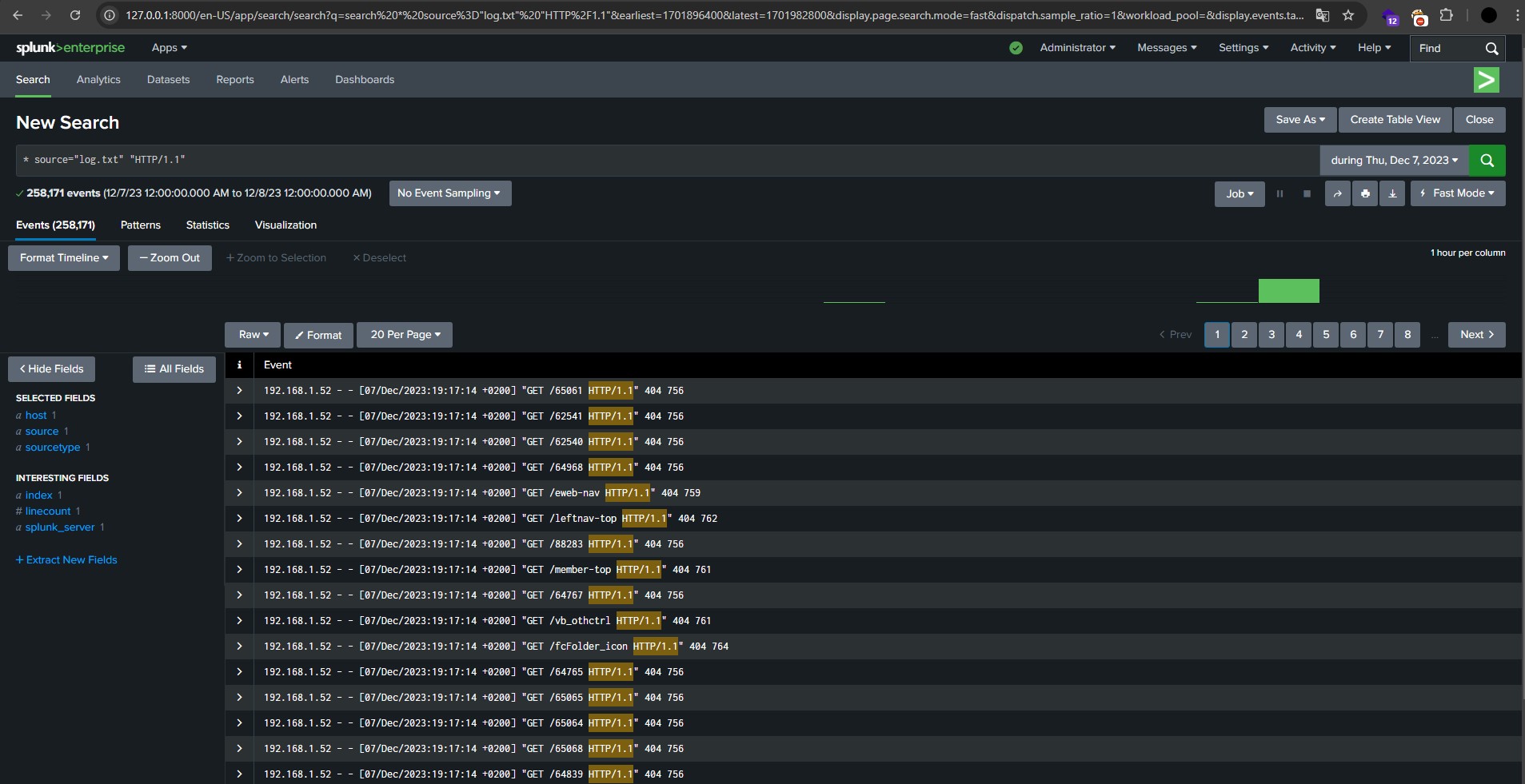The height and width of the screenshot is (784, 1525).
Task: Click Extract New Fields link
Action: tap(66, 560)
